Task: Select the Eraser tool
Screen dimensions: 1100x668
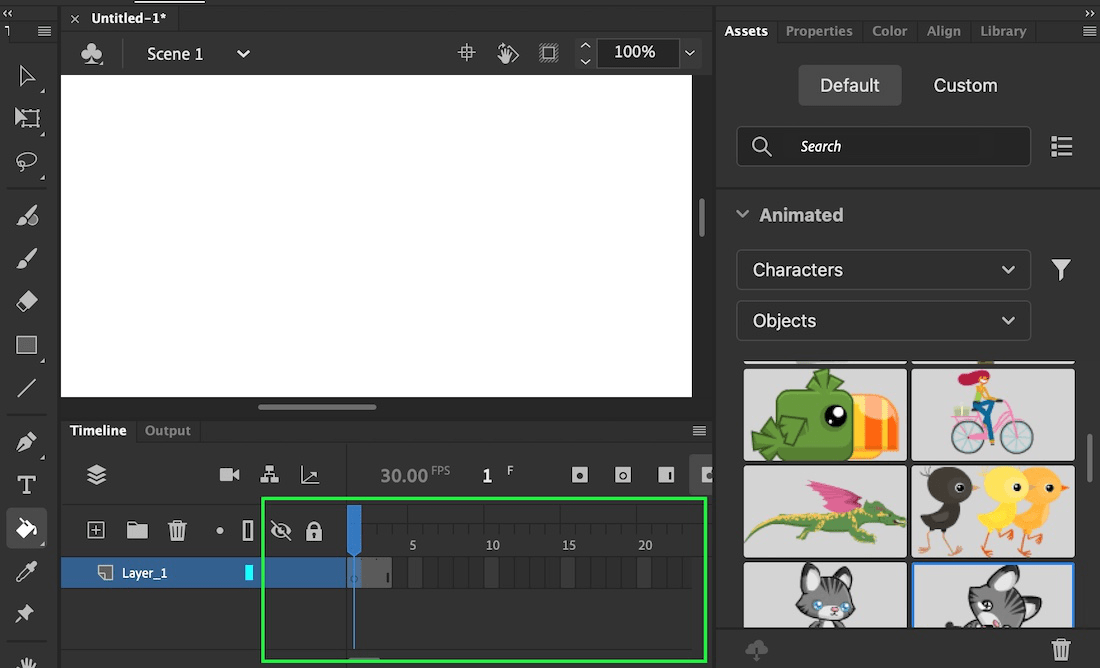Action: [28, 301]
